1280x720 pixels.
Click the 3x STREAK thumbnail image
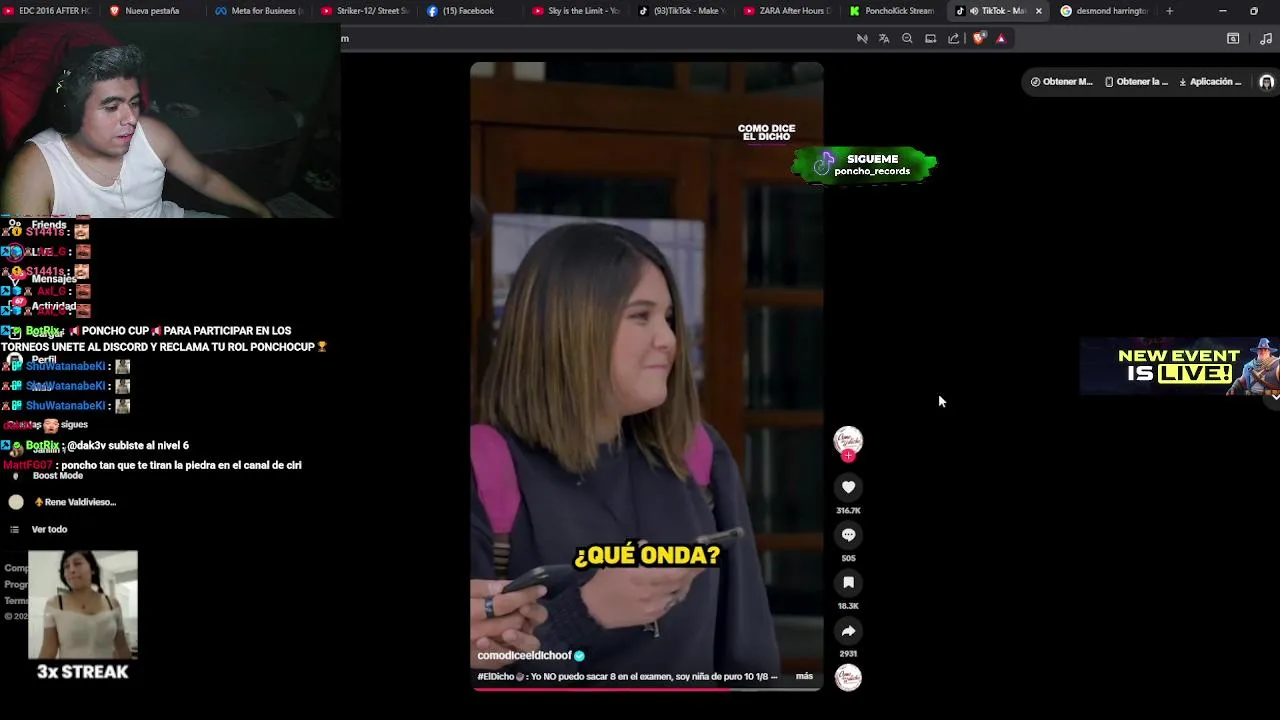click(83, 605)
